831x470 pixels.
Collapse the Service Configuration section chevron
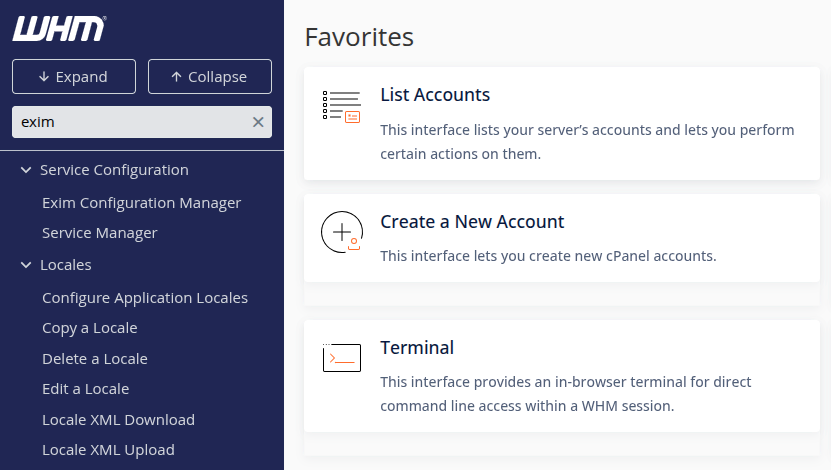[x=26, y=170]
